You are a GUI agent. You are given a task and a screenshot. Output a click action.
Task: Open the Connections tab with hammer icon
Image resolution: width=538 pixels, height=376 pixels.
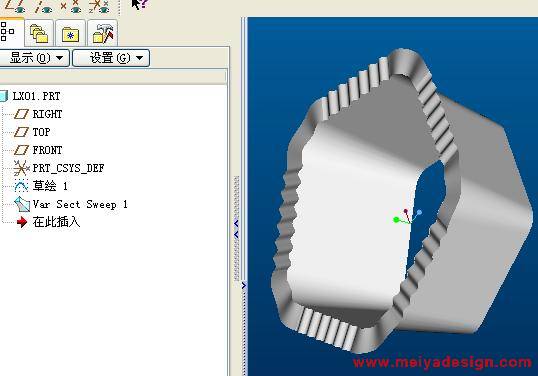[x=103, y=34]
